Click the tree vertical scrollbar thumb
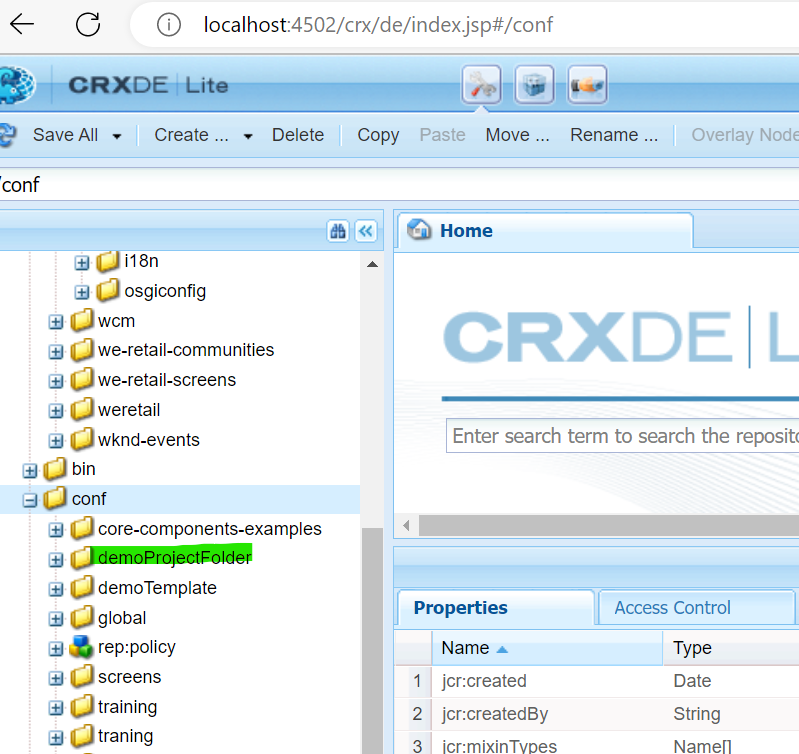This screenshot has height=754, width=799. [372, 641]
